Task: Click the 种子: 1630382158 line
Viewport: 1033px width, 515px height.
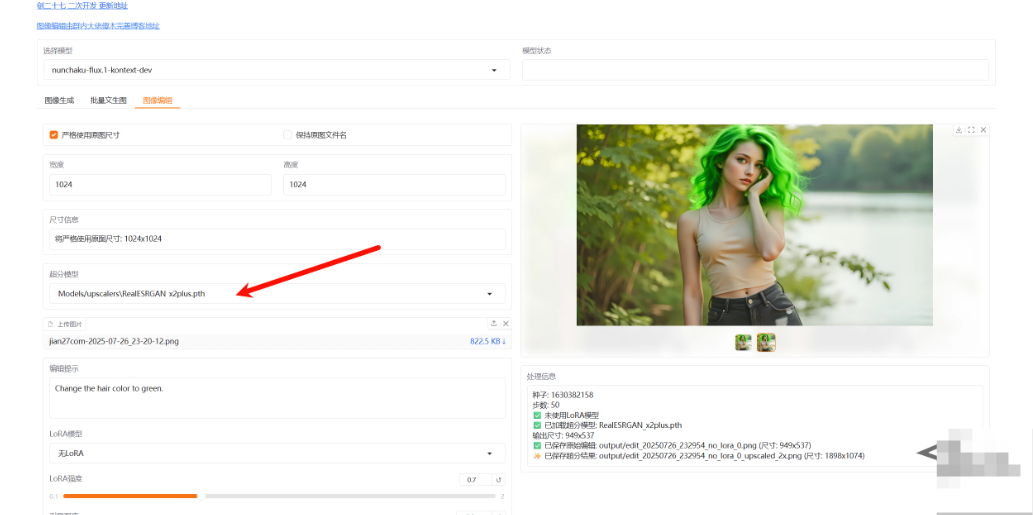Action: pos(563,394)
